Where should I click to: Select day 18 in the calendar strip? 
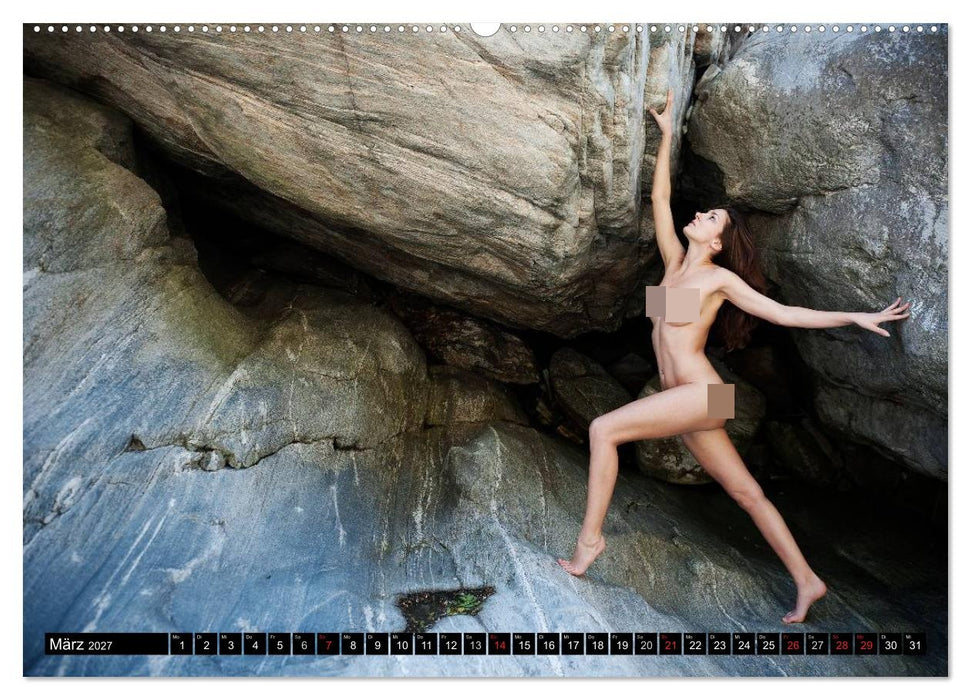(x=597, y=644)
